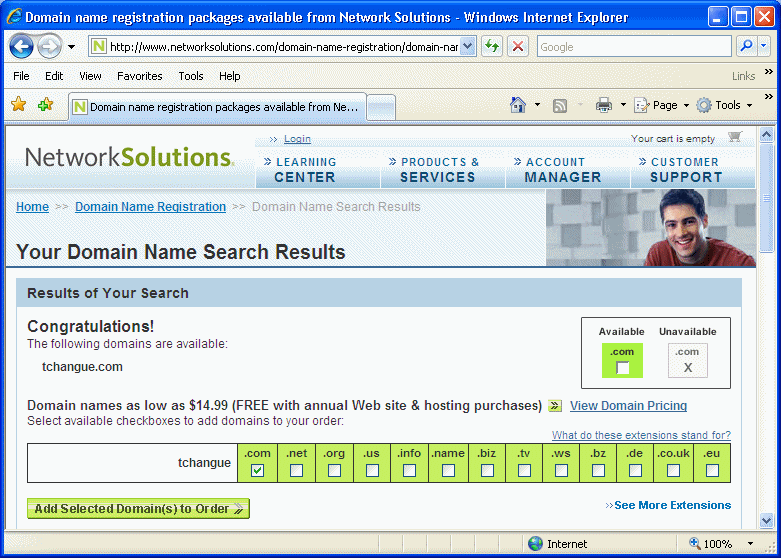Open the File menu
Viewport: 781px width, 558px height.
point(21,76)
